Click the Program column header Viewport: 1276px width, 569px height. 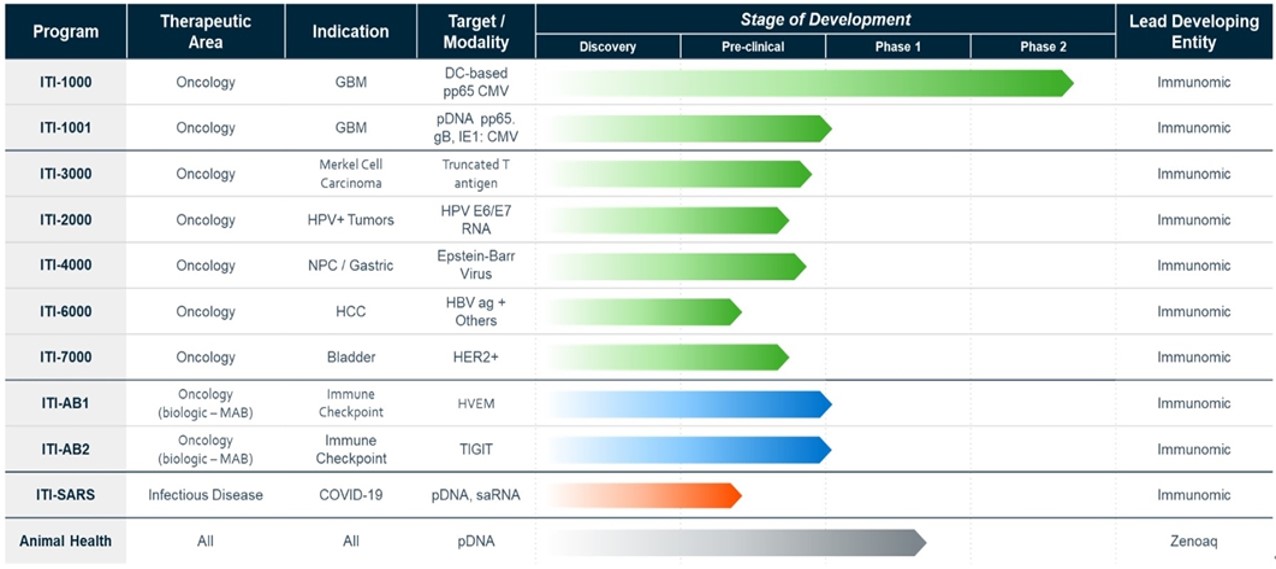coord(66,31)
